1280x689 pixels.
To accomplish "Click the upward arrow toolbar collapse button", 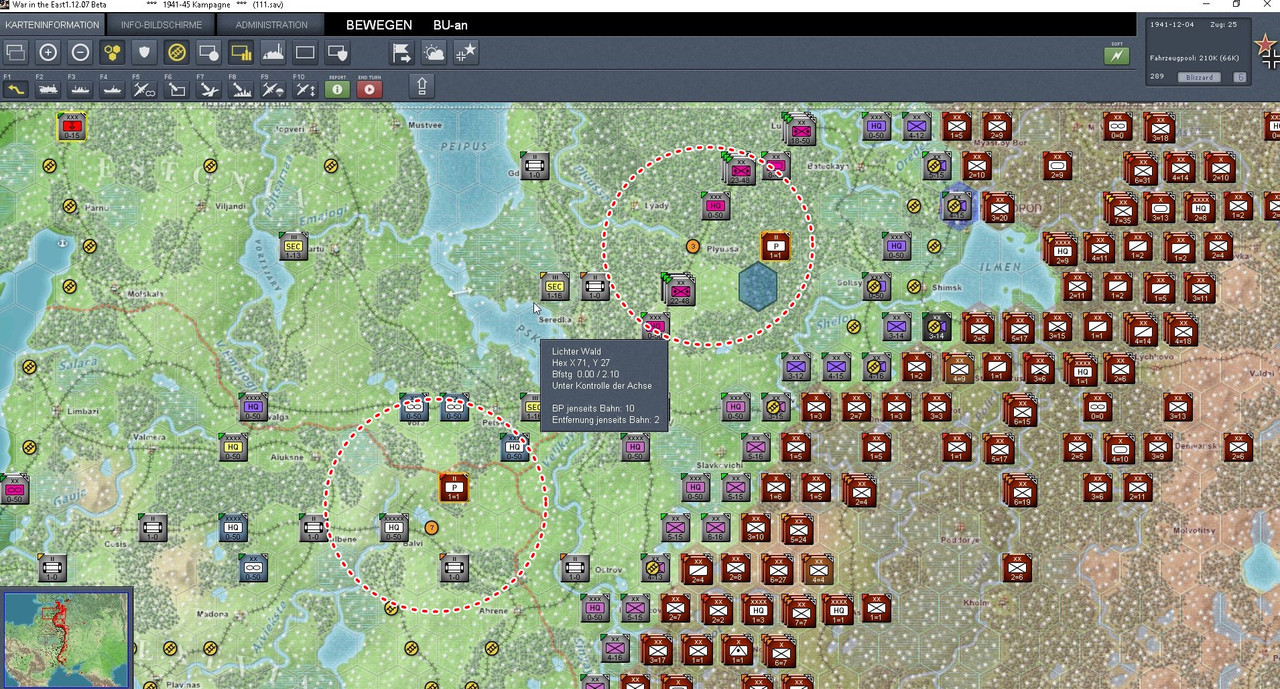I will pyautogui.click(x=422, y=87).
